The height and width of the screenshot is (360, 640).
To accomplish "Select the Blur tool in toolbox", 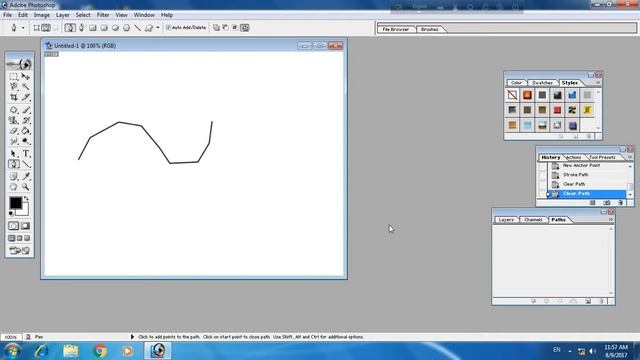I will (x=13, y=141).
